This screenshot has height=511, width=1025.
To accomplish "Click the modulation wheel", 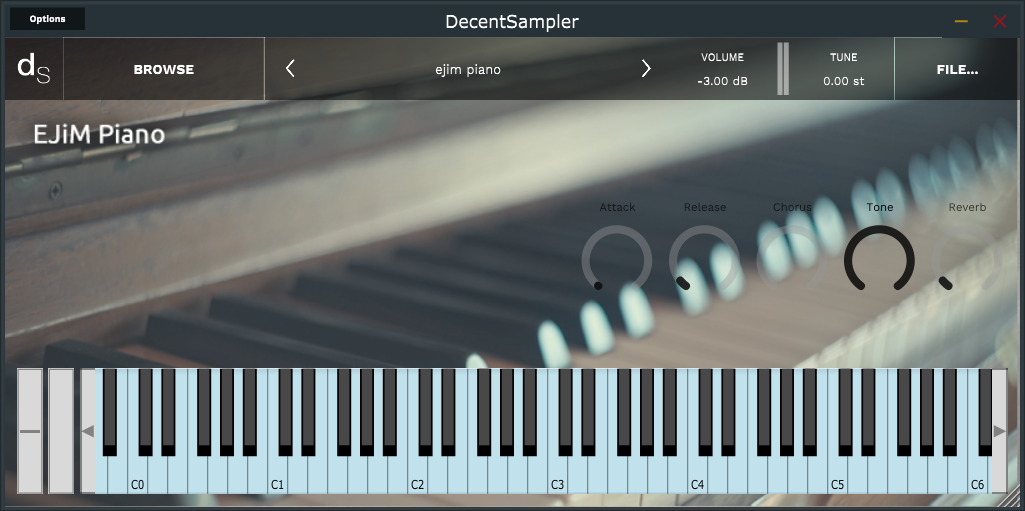I will (x=61, y=431).
